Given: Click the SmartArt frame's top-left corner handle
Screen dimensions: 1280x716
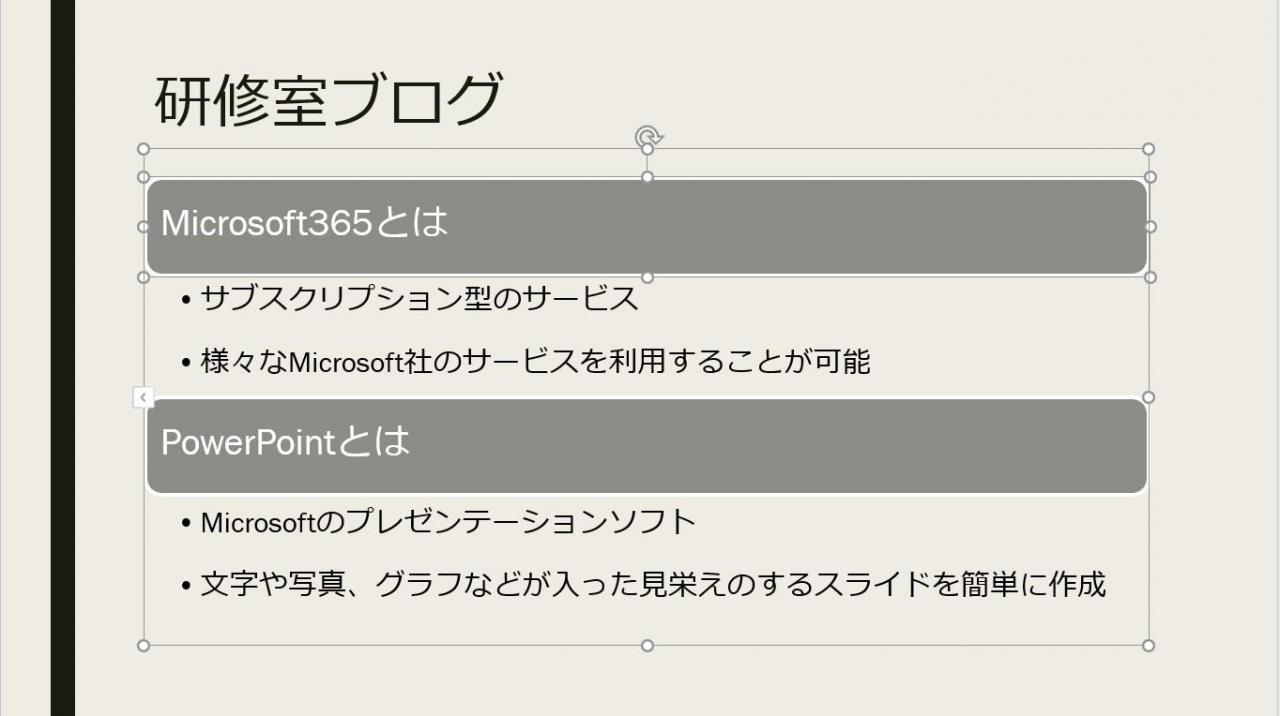Looking at the screenshot, I should point(143,149).
